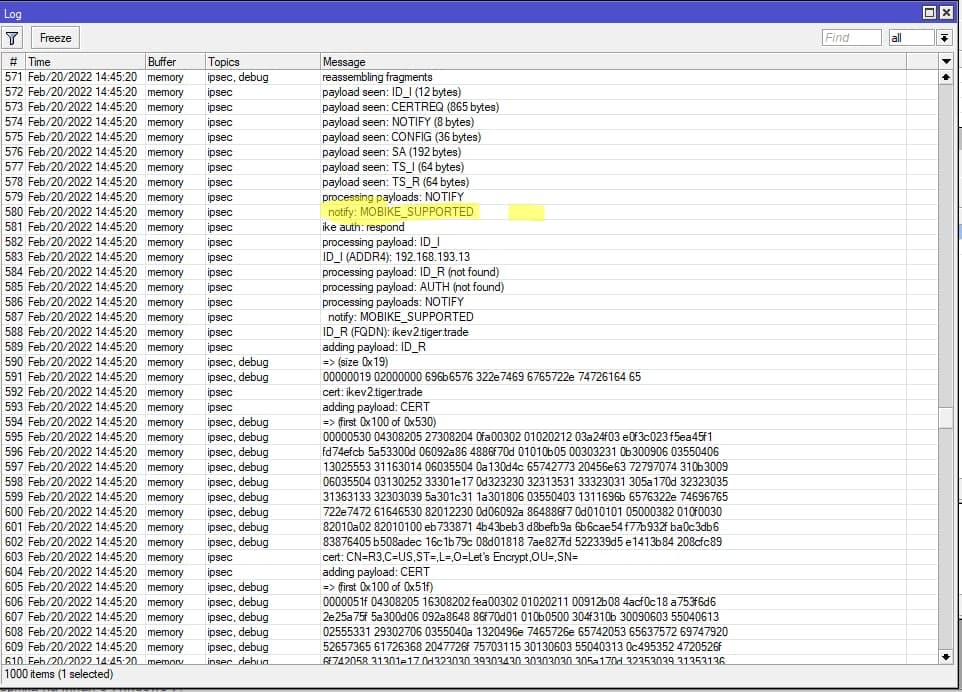Select Let's Encrypt cert row 603
The height and width of the screenshot is (692, 962).
click(470, 557)
